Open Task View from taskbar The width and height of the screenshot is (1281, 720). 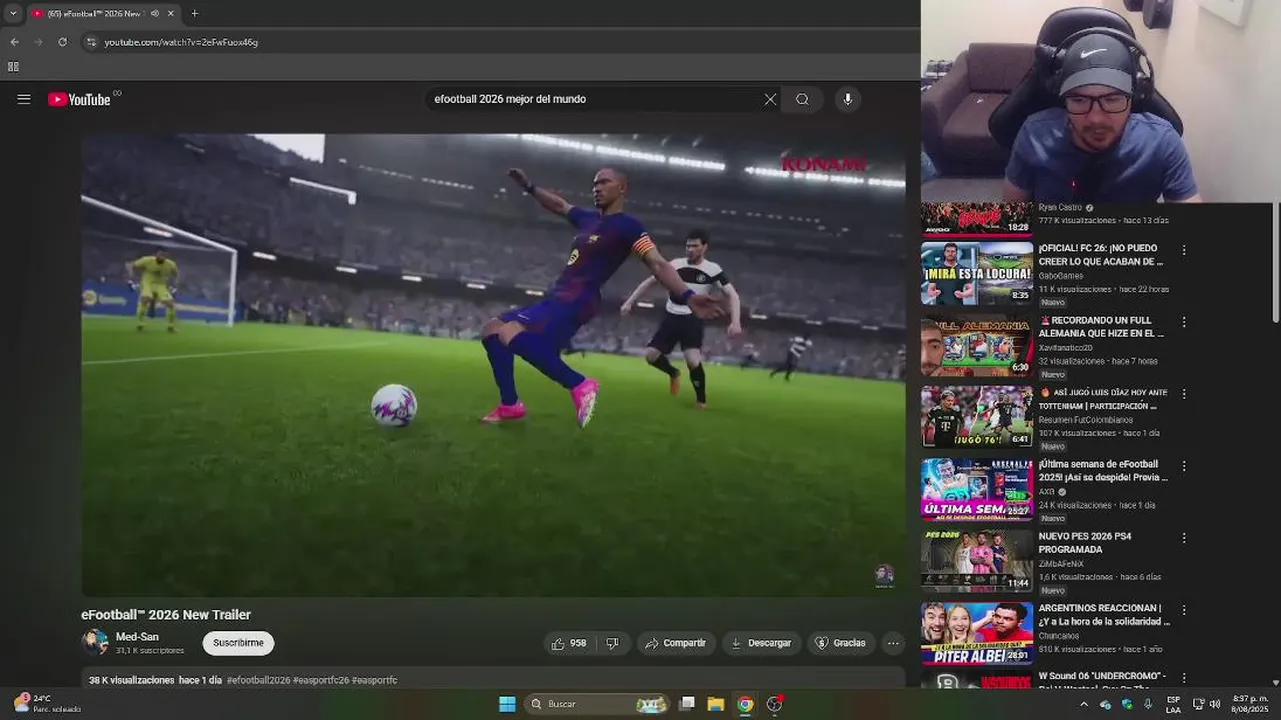(687, 704)
